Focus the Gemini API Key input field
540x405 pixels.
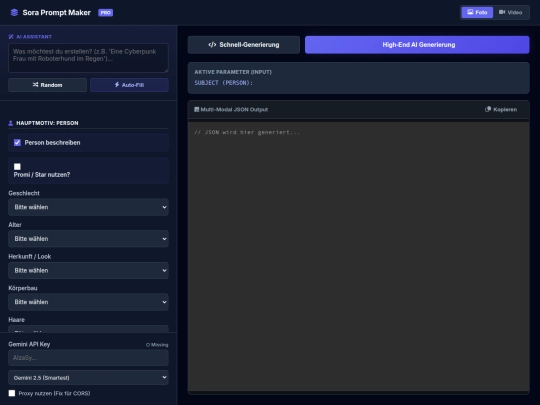pos(88,358)
